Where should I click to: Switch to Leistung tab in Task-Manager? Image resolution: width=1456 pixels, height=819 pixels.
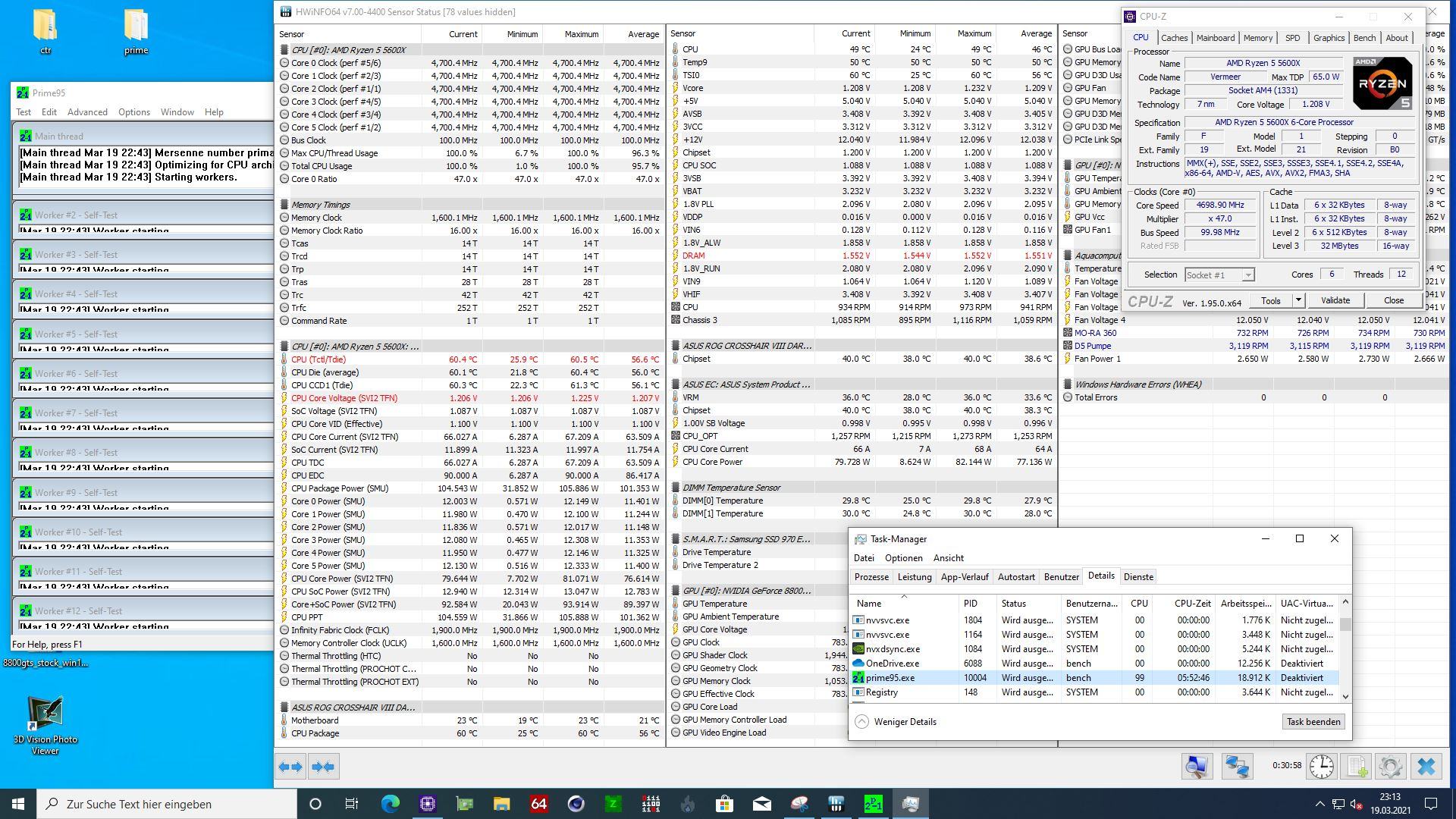915,577
